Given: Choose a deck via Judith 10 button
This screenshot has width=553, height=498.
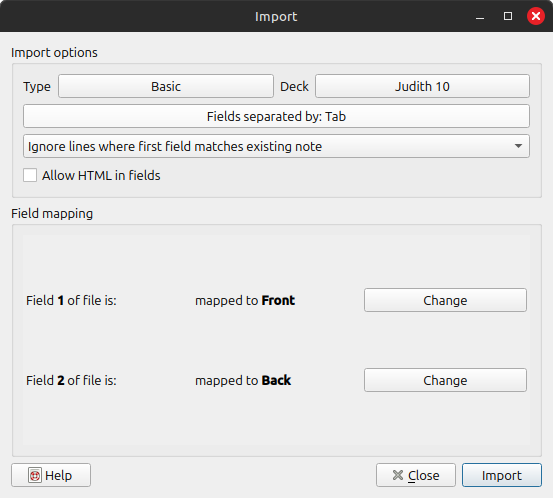Looking at the screenshot, I should (422, 86).
